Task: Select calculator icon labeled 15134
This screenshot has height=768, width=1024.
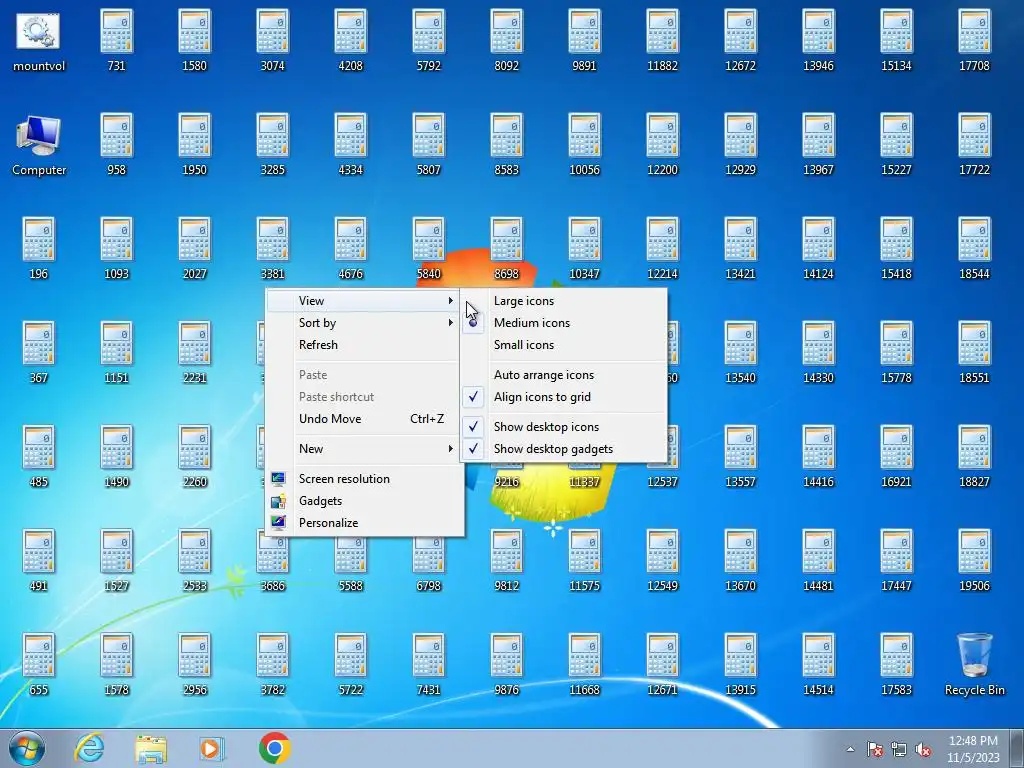Action: 897,40
